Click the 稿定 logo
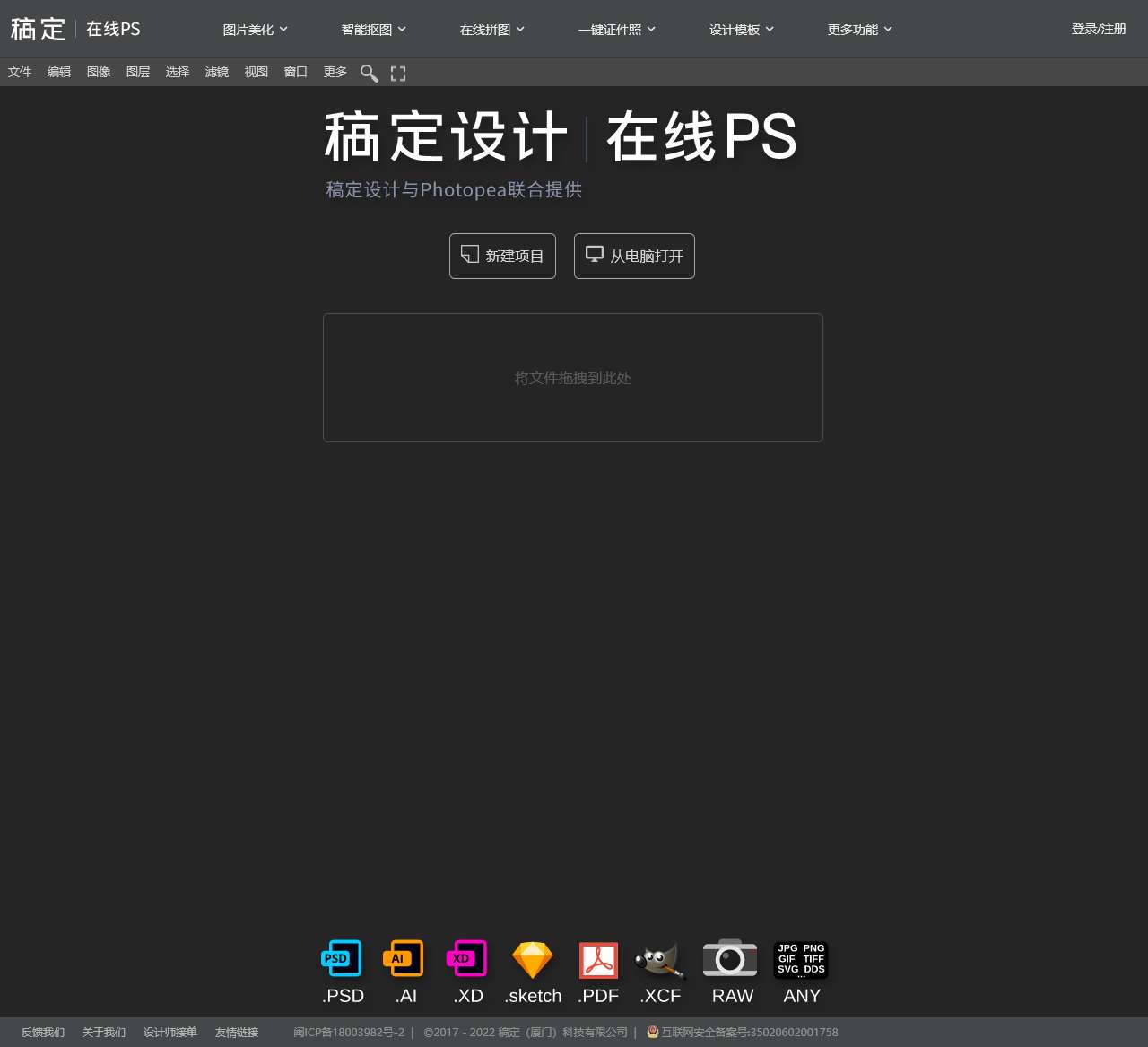Image resolution: width=1148 pixels, height=1047 pixels. [x=38, y=29]
